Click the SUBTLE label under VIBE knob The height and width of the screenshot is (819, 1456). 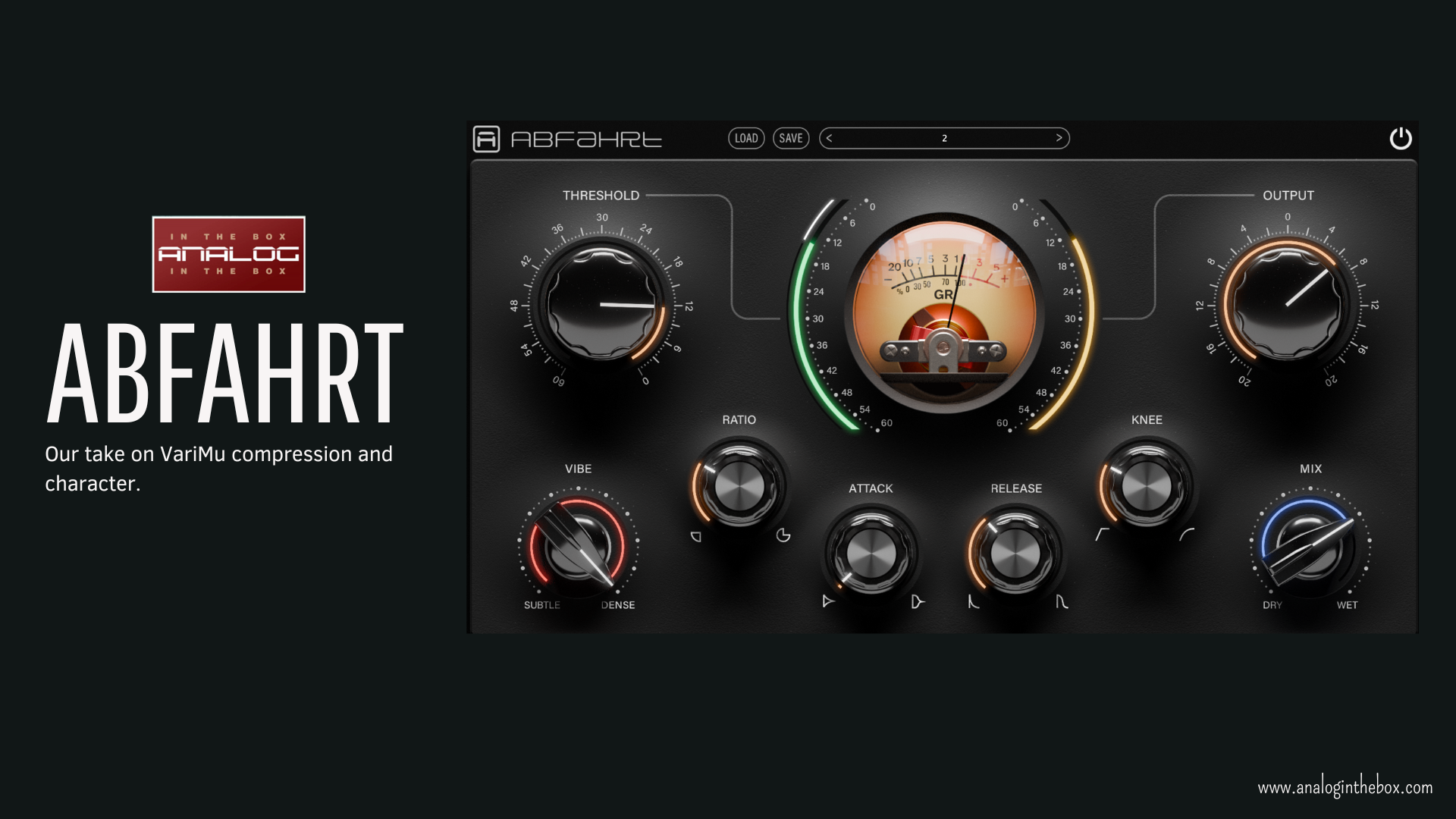542,605
